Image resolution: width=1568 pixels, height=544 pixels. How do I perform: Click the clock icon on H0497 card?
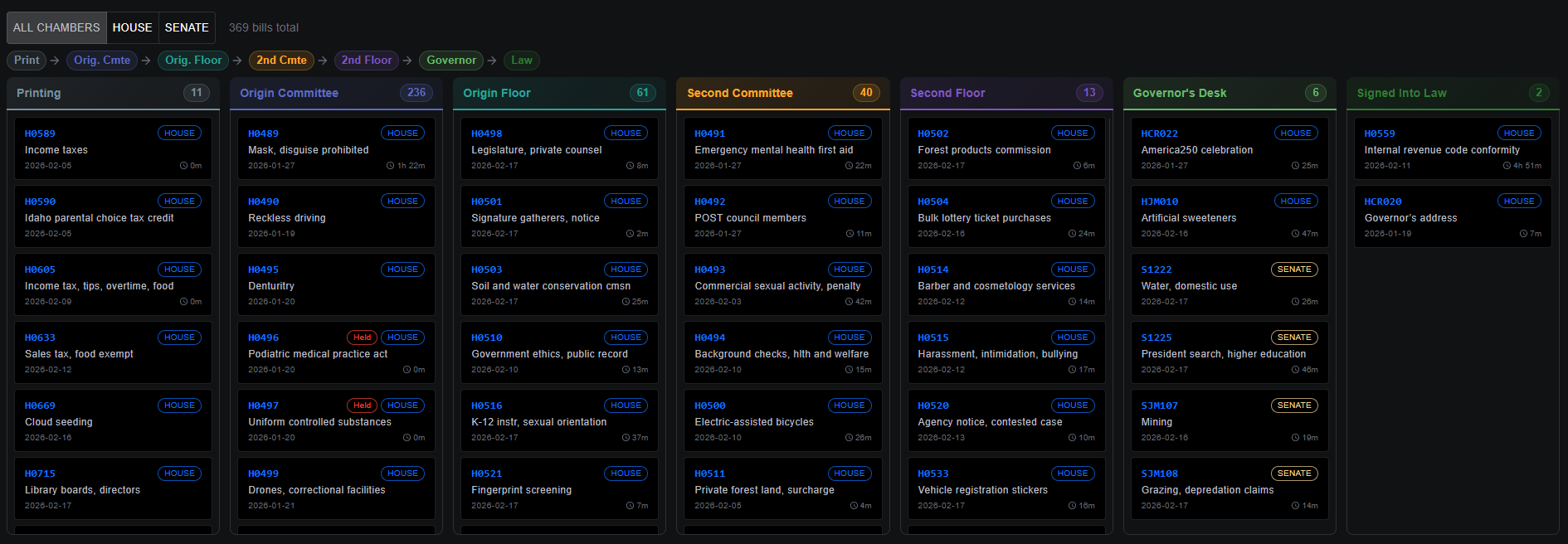pos(407,438)
